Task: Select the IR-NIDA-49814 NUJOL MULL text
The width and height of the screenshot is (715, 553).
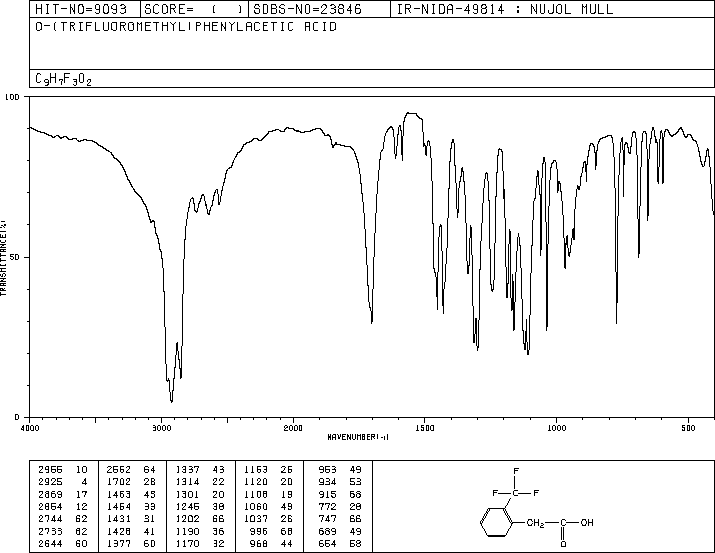Action: pos(505,9)
